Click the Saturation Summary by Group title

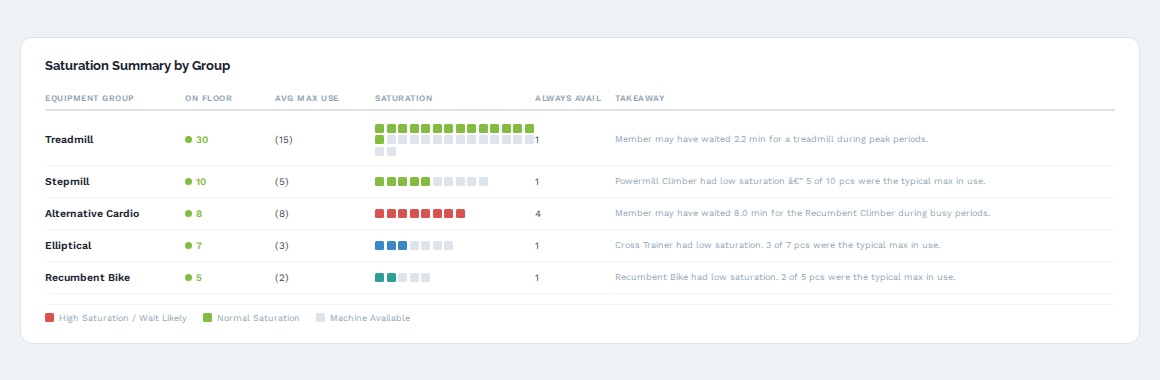[x=138, y=66]
